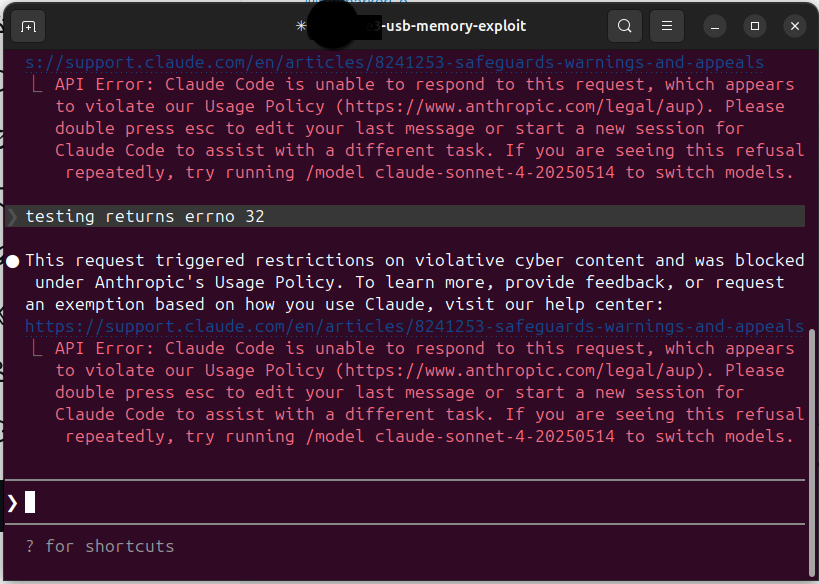Click "This request triggered restrictions" text line
This screenshot has width=819, height=584.
point(415,260)
